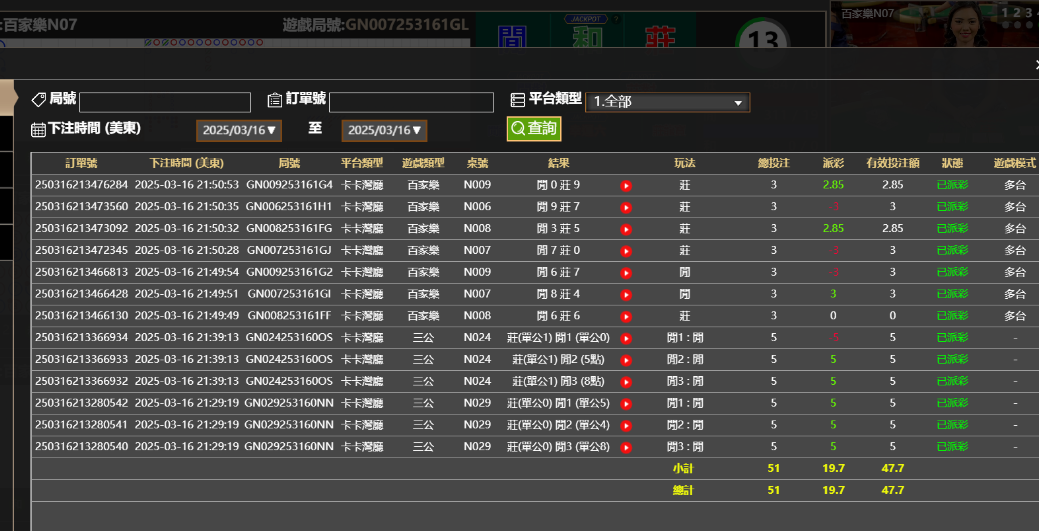Screen dimensions: 1039x531
Task: Click the replay icon for order 250316213476284
Action: coord(626,185)
